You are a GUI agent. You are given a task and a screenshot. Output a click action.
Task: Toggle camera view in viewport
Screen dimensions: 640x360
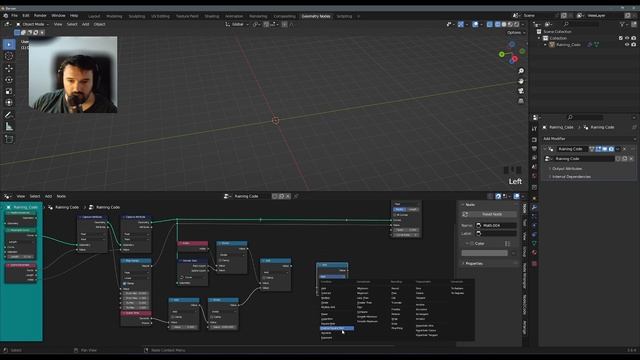pyautogui.click(x=521, y=91)
